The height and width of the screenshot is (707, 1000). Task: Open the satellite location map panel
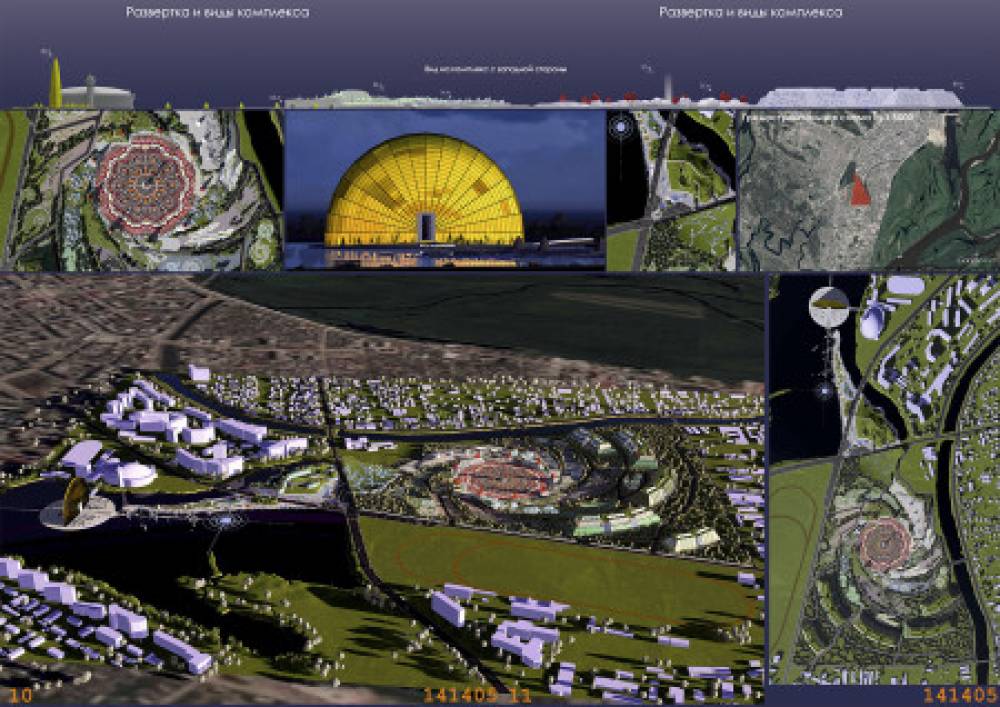[866, 190]
